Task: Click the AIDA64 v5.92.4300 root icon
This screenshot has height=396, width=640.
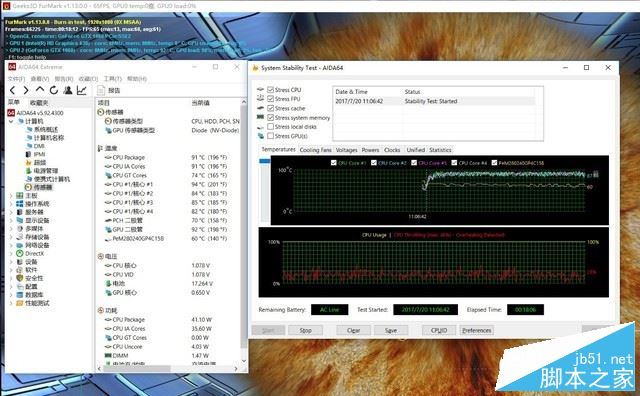Action: coord(11,113)
